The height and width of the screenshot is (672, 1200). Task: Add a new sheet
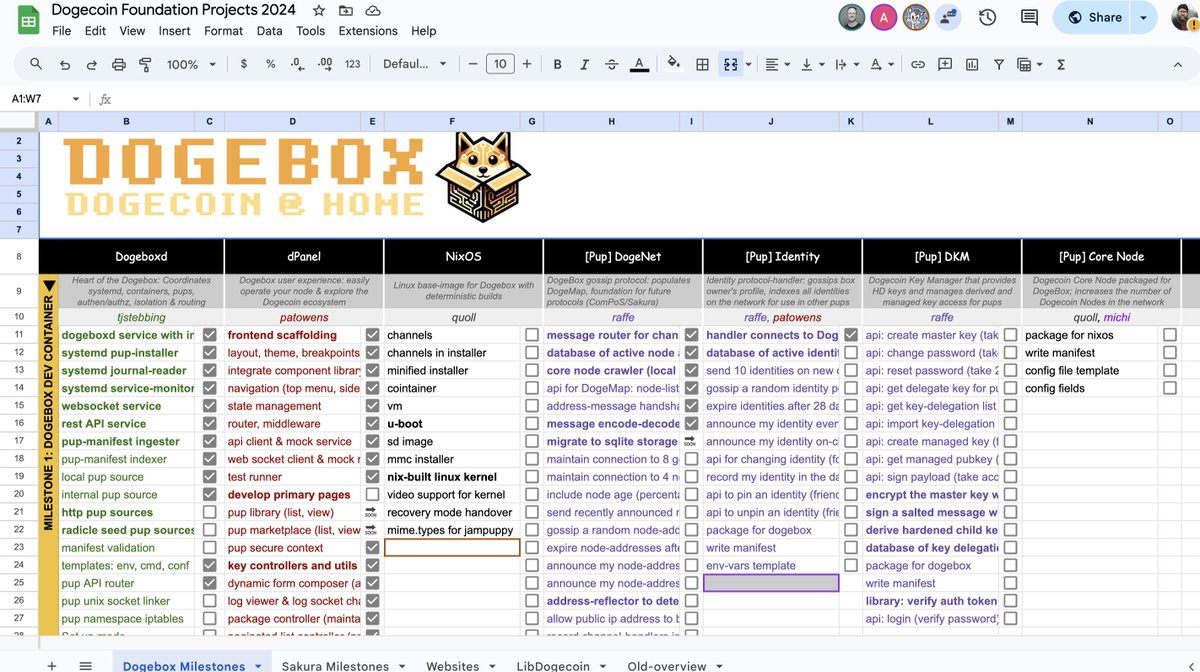coord(52,665)
